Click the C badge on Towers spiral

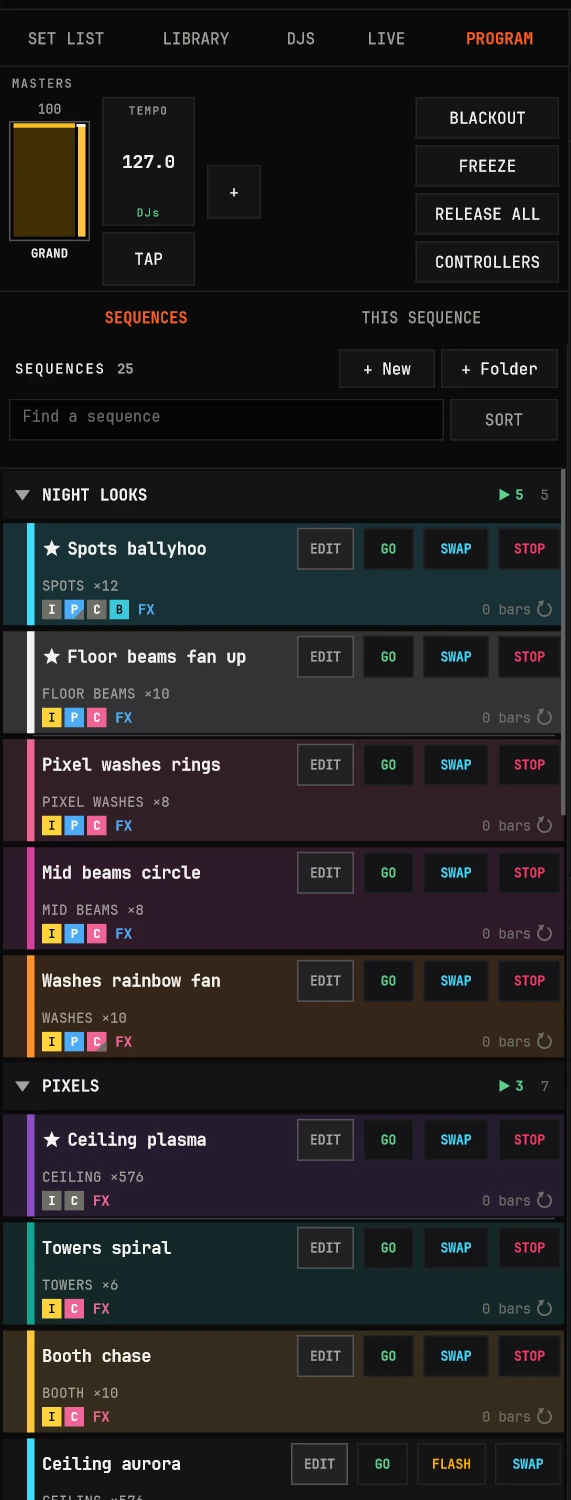74,1309
